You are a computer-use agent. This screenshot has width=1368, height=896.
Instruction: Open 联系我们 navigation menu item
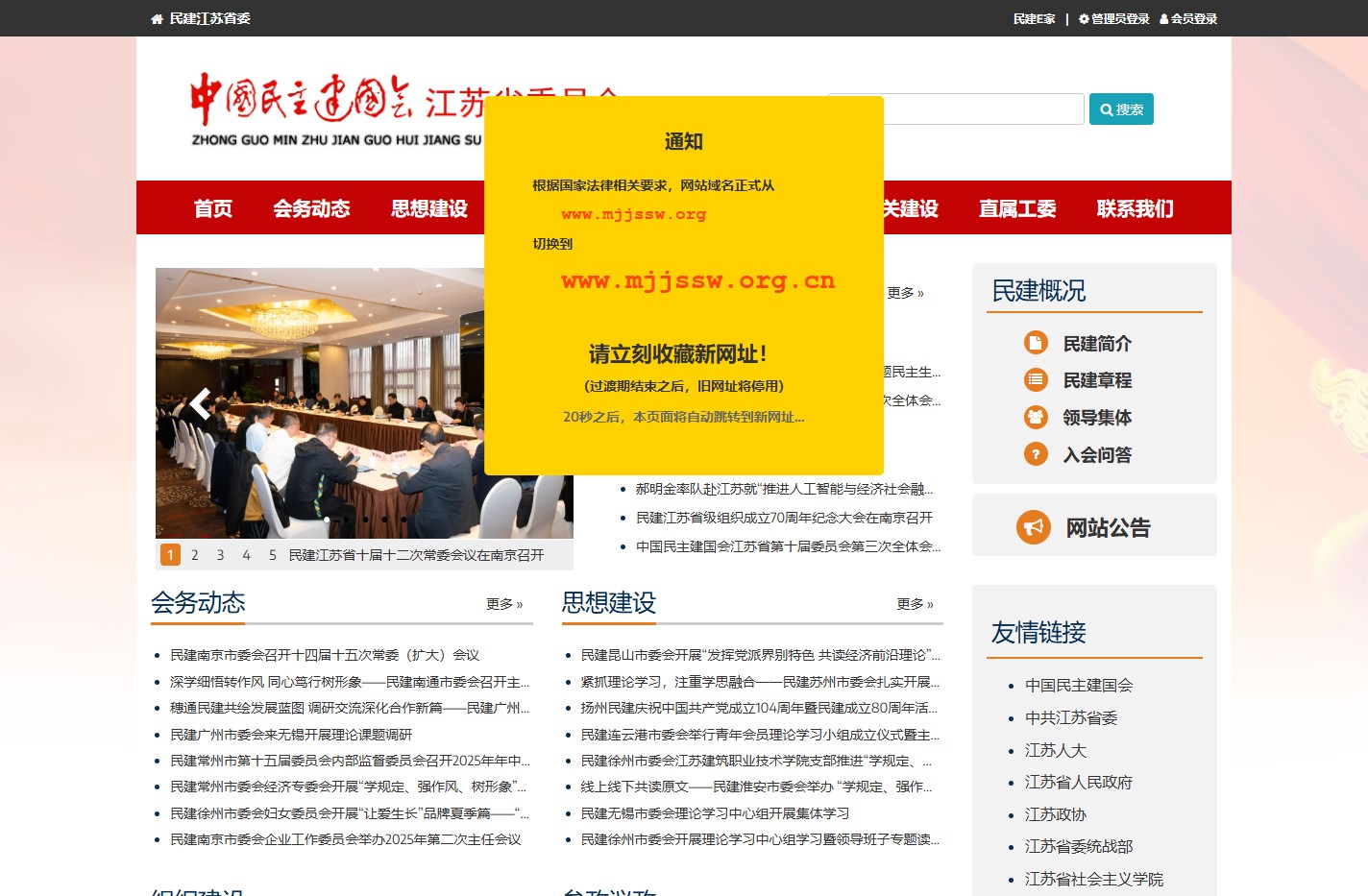click(1135, 208)
